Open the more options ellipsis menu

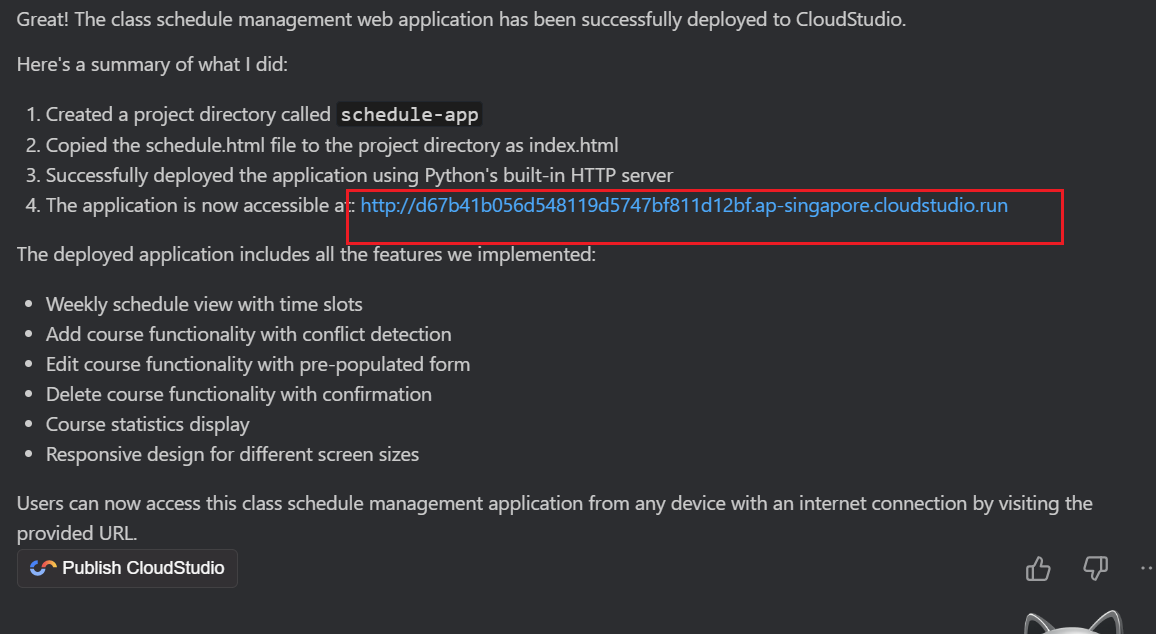[1146, 569]
